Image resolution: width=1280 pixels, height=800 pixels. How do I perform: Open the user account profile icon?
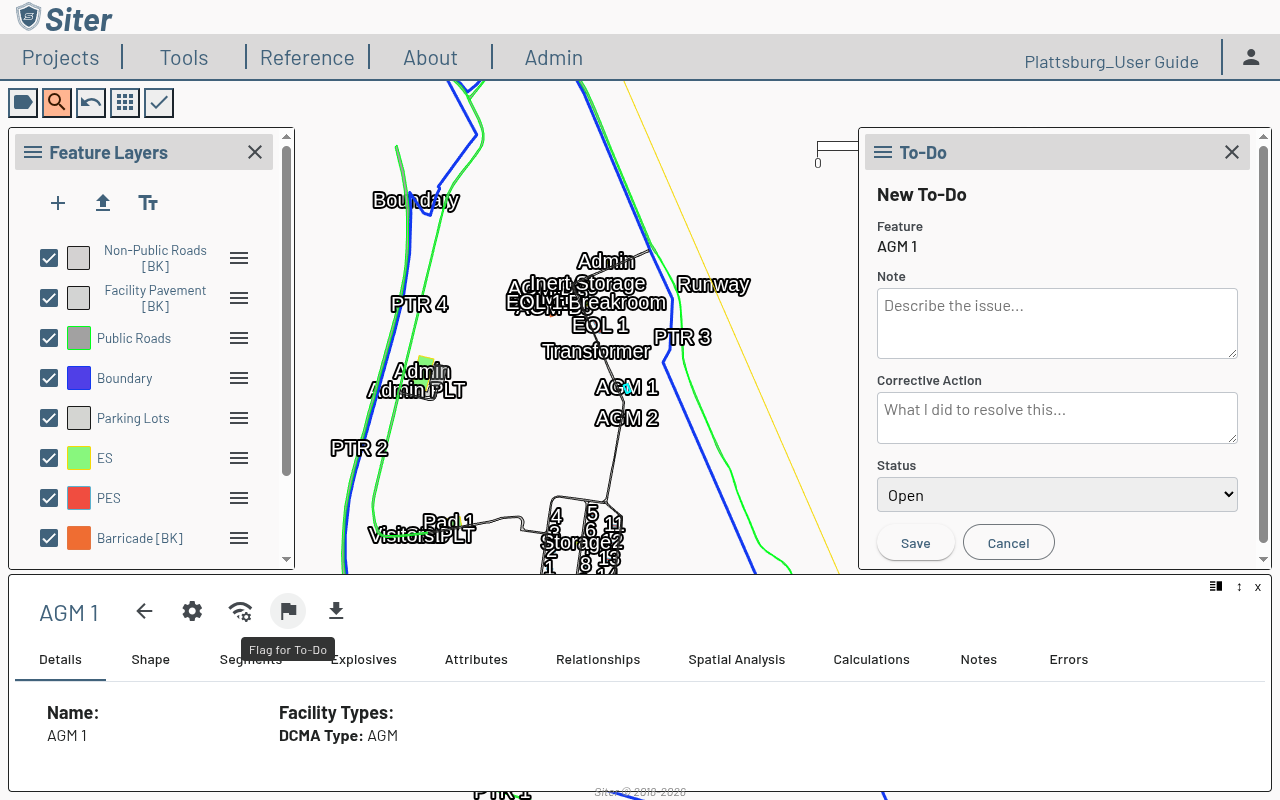(1251, 57)
